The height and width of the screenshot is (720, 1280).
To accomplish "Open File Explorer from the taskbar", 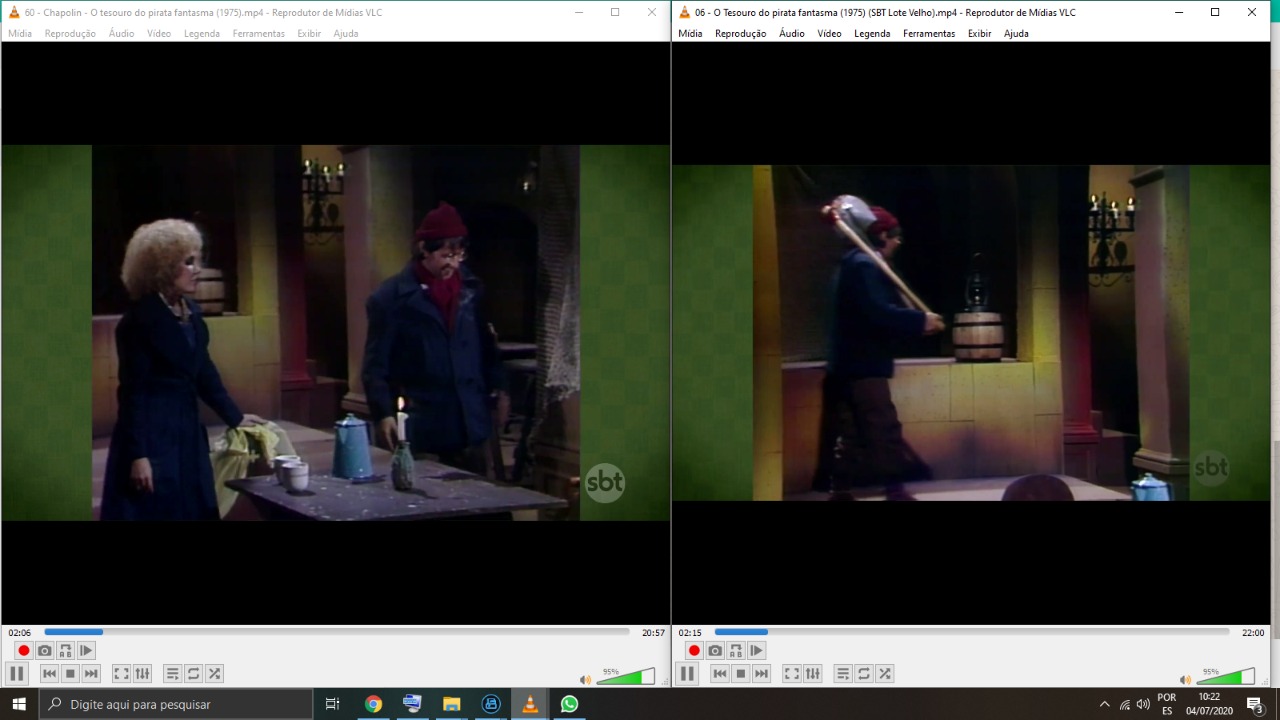I will tap(451, 704).
